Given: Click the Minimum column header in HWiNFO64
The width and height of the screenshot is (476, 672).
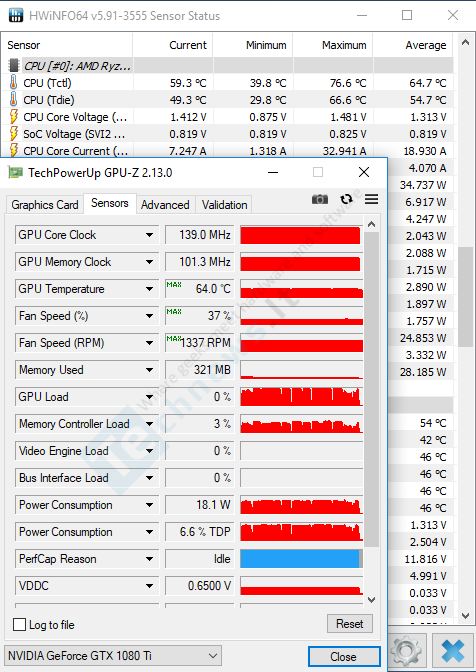Looking at the screenshot, I should pos(253,45).
